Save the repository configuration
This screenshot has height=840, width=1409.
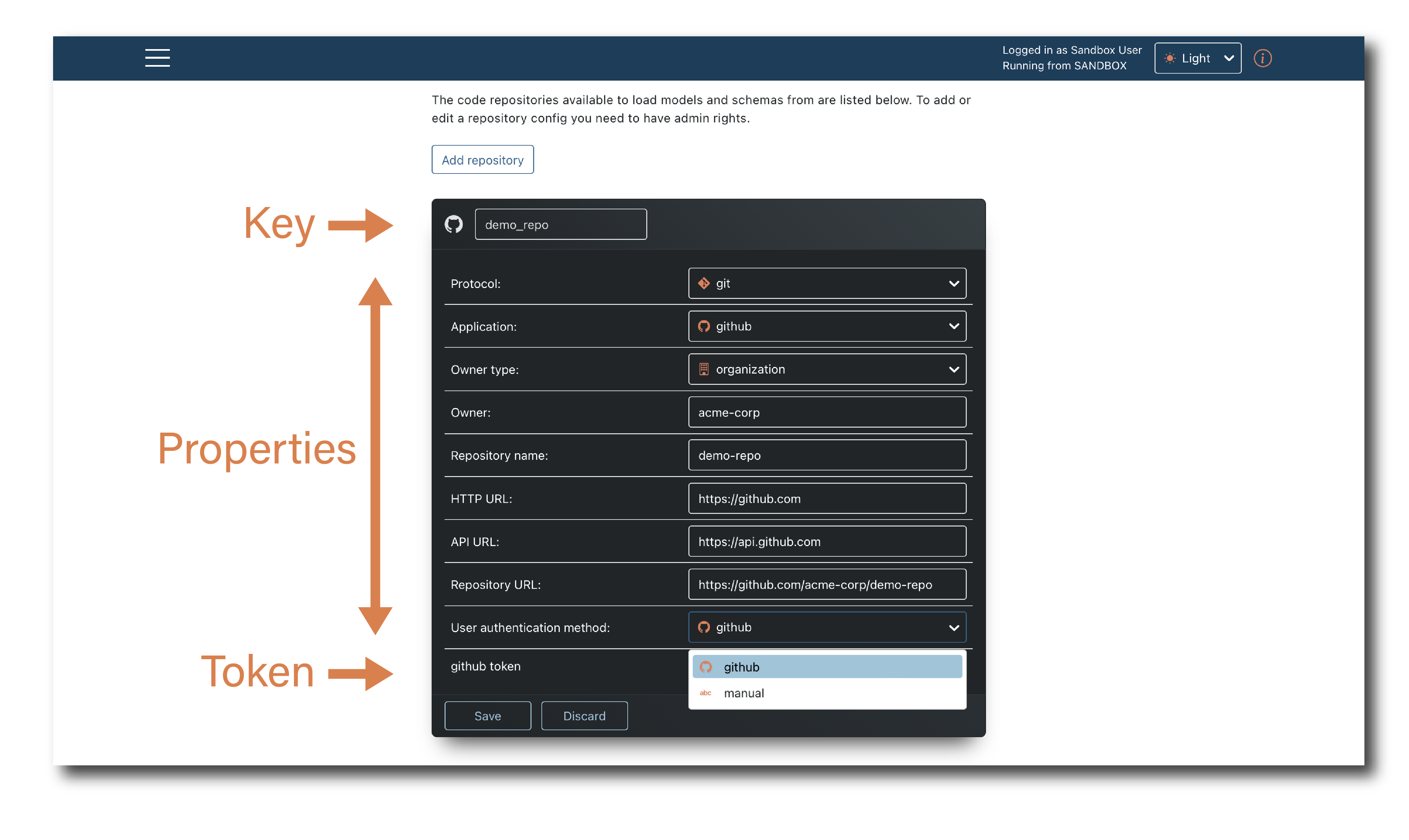[487, 716]
